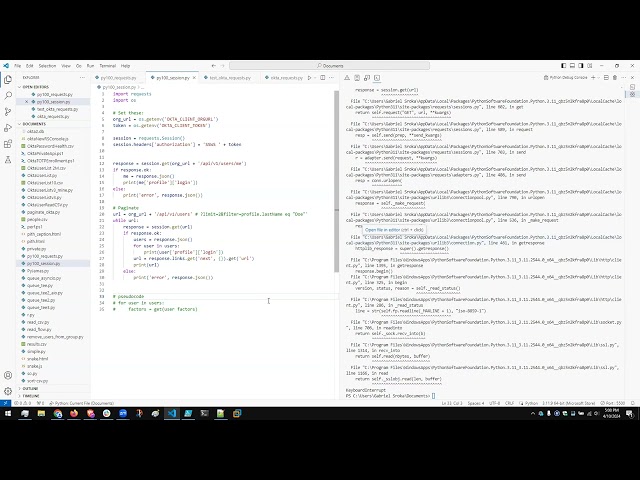Switch to the py100_requests.py editor tab

pos(118,78)
